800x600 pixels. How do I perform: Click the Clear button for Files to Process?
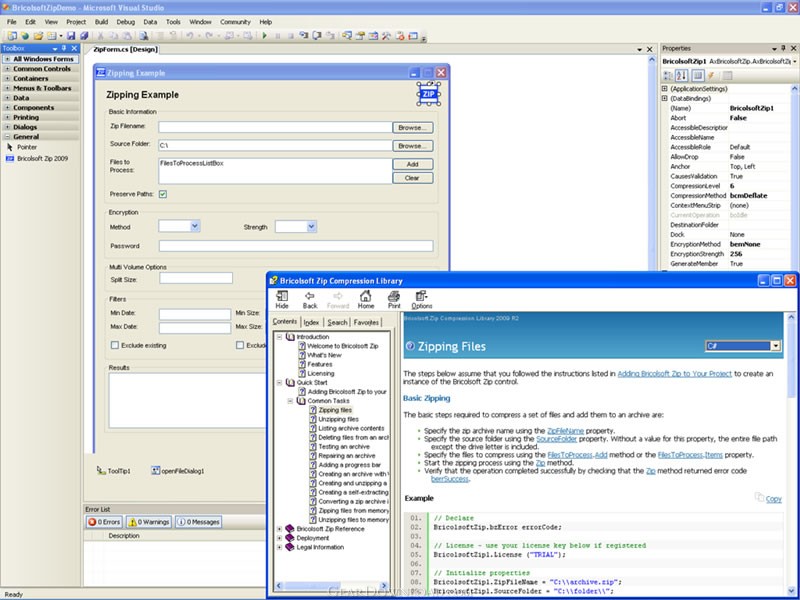coord(413,178)
